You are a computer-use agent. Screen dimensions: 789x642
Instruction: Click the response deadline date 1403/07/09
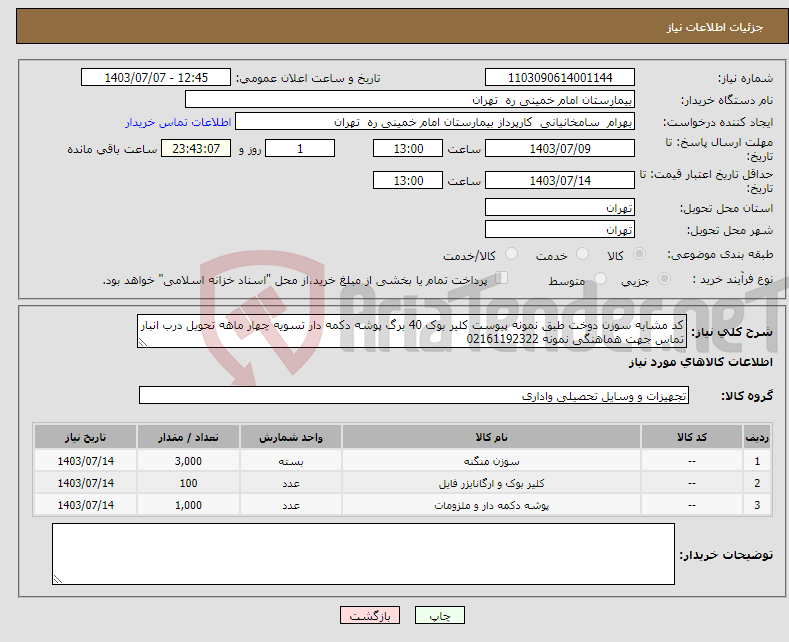click(560, 148)
